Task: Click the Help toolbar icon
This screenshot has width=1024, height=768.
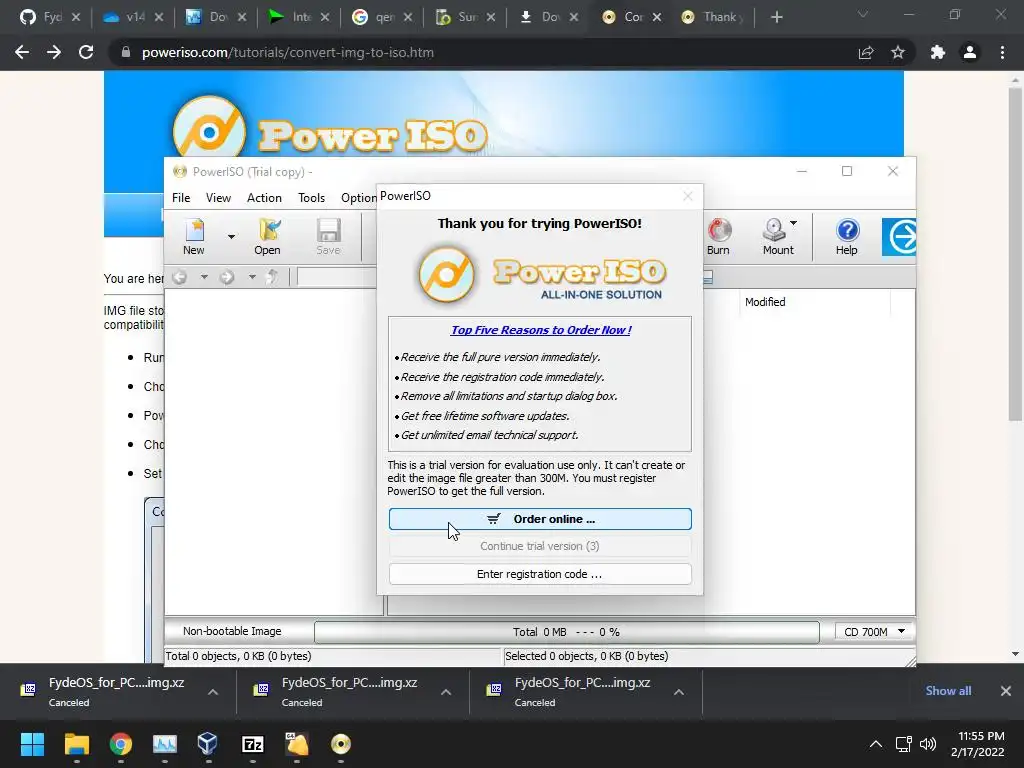Action: [x=847, y=236]
